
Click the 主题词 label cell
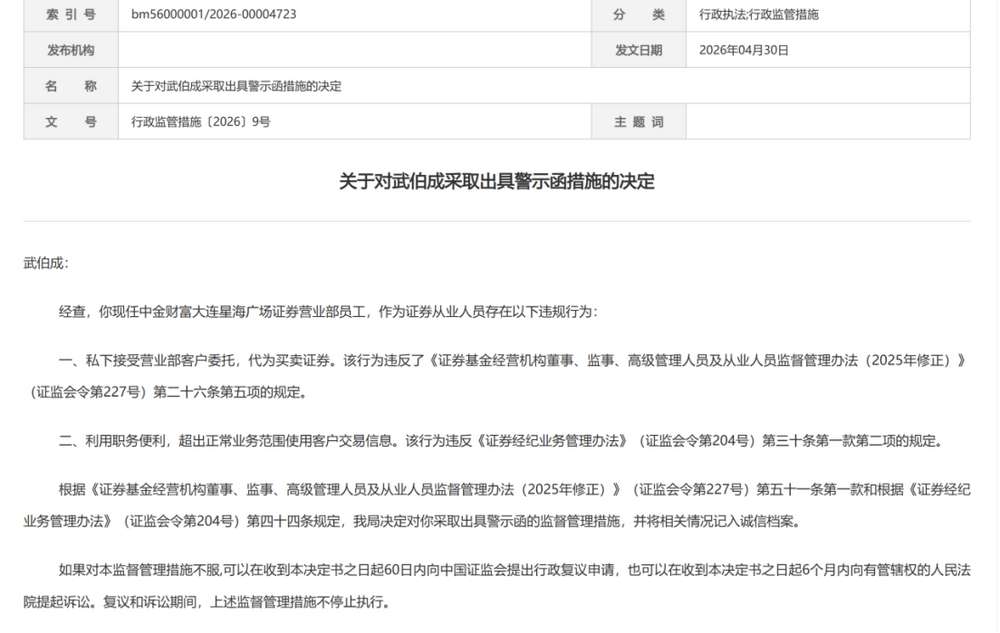coord(638,122)
